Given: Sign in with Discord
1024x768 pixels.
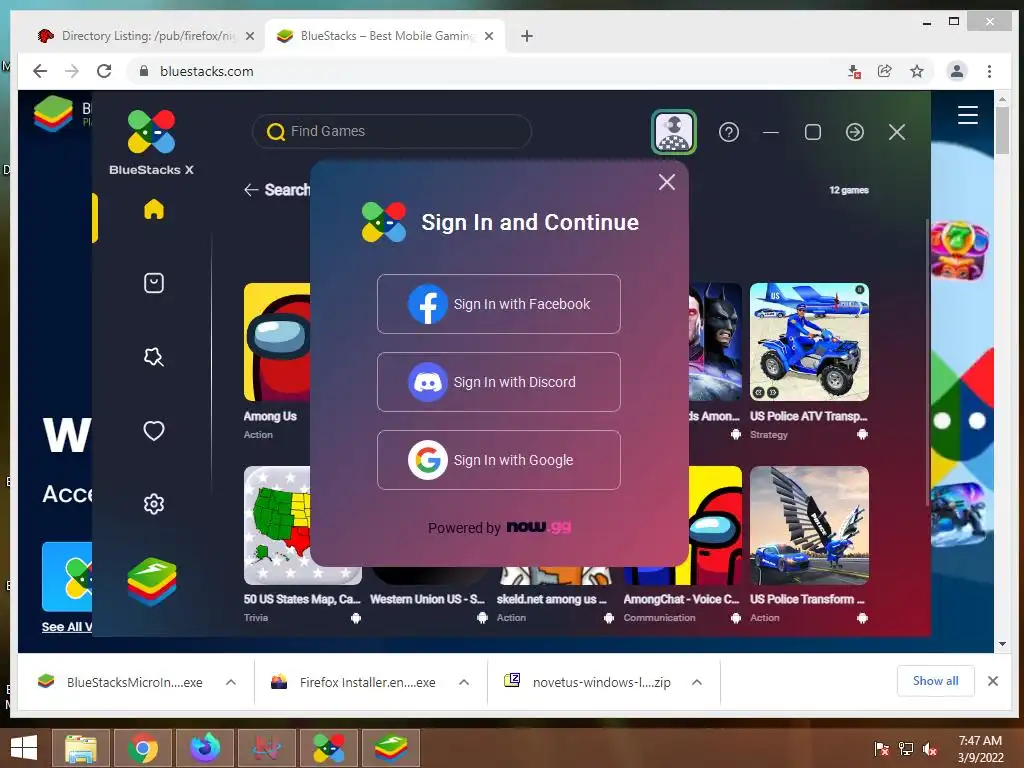Looking at the screenshot, I should click(498, 382).
